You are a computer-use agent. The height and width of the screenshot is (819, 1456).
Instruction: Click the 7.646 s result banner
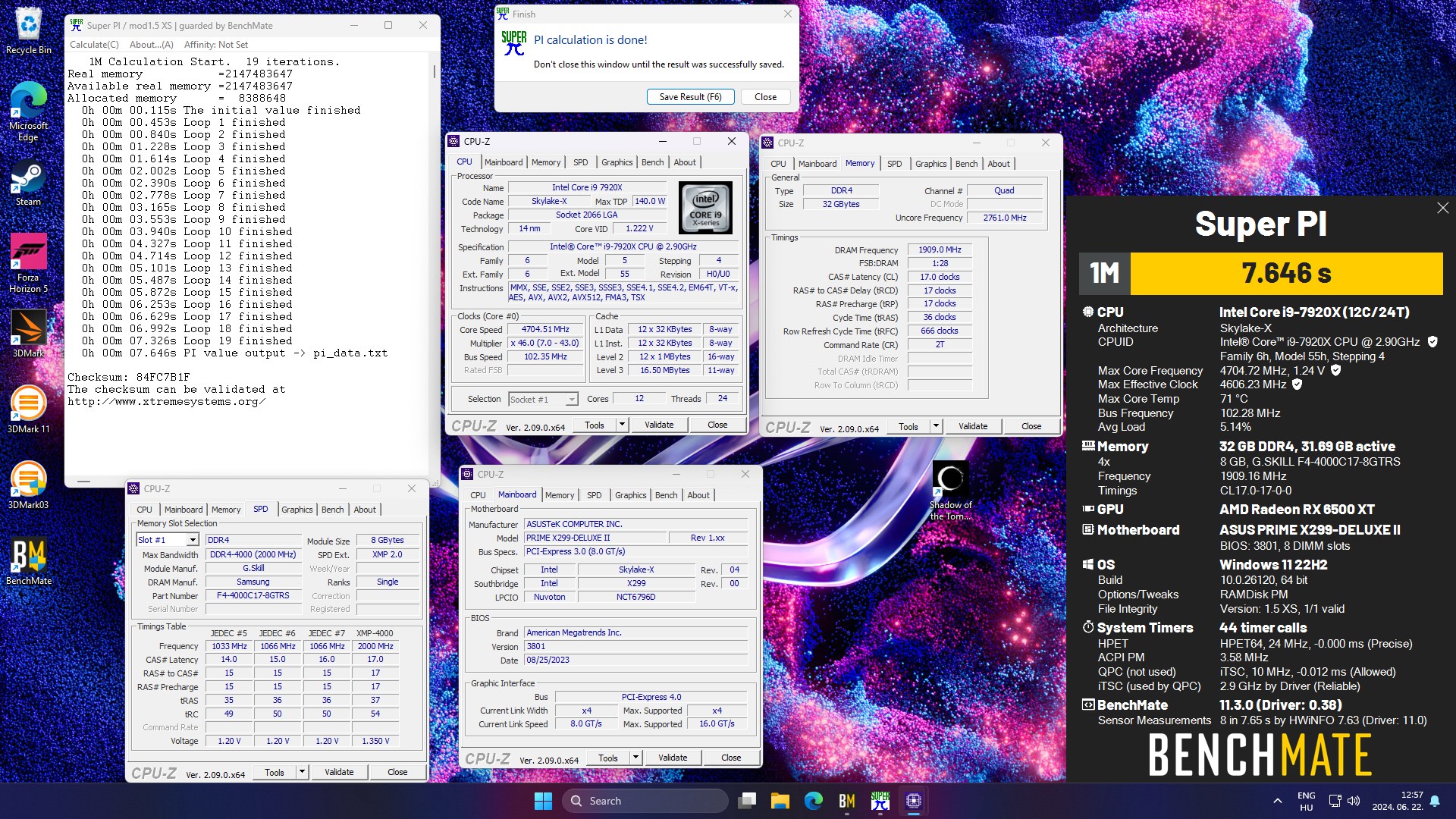(x=1286, y=273)
